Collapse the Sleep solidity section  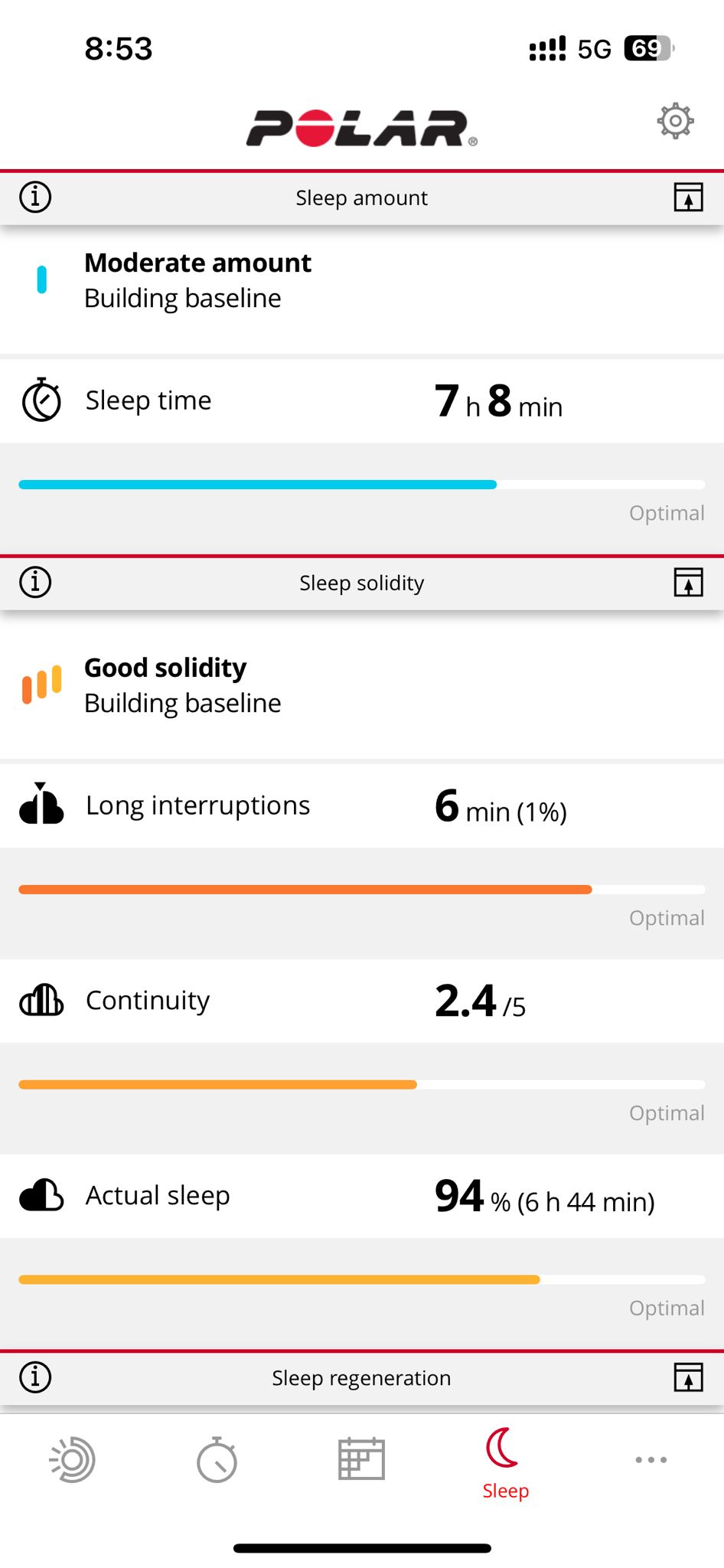[x=688, y=583]
